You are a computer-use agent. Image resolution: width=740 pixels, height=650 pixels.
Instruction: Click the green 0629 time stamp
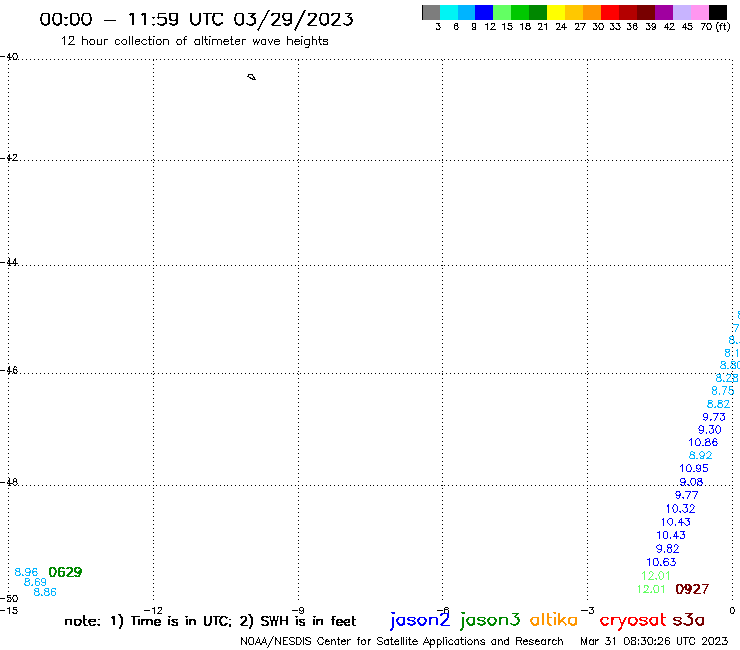tap(65, 572)
